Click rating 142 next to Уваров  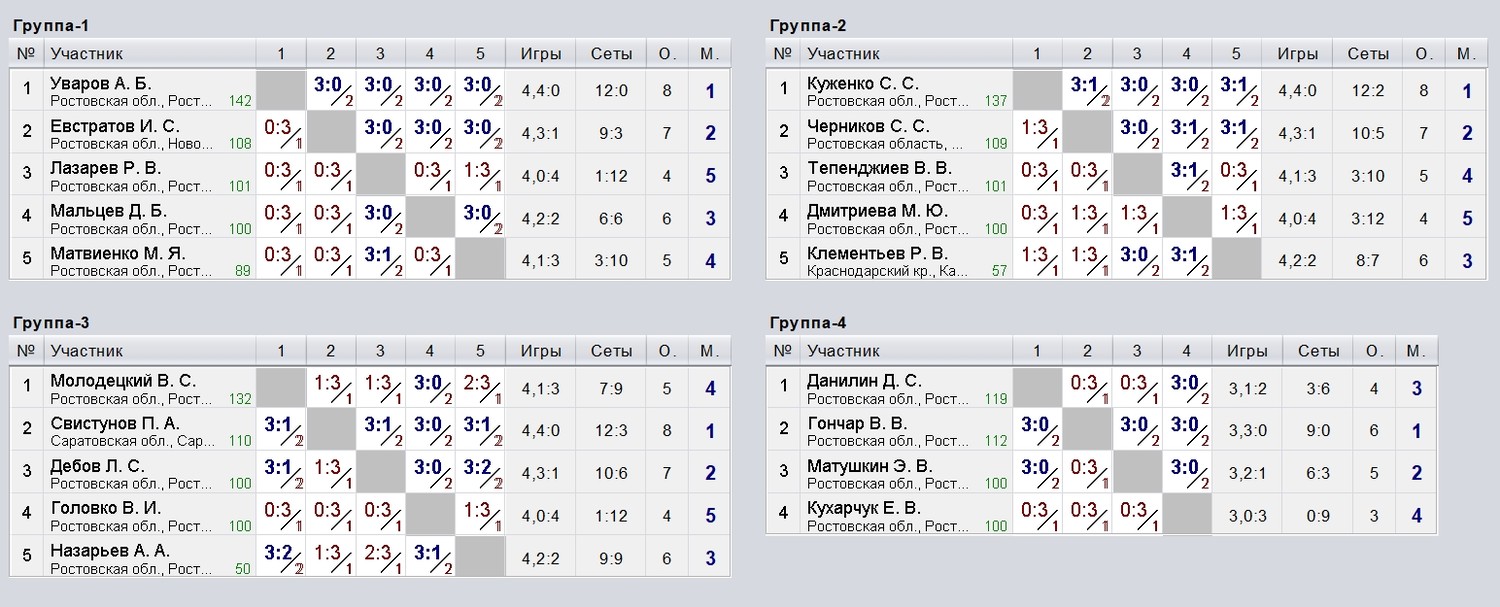[x=240, y=101]
